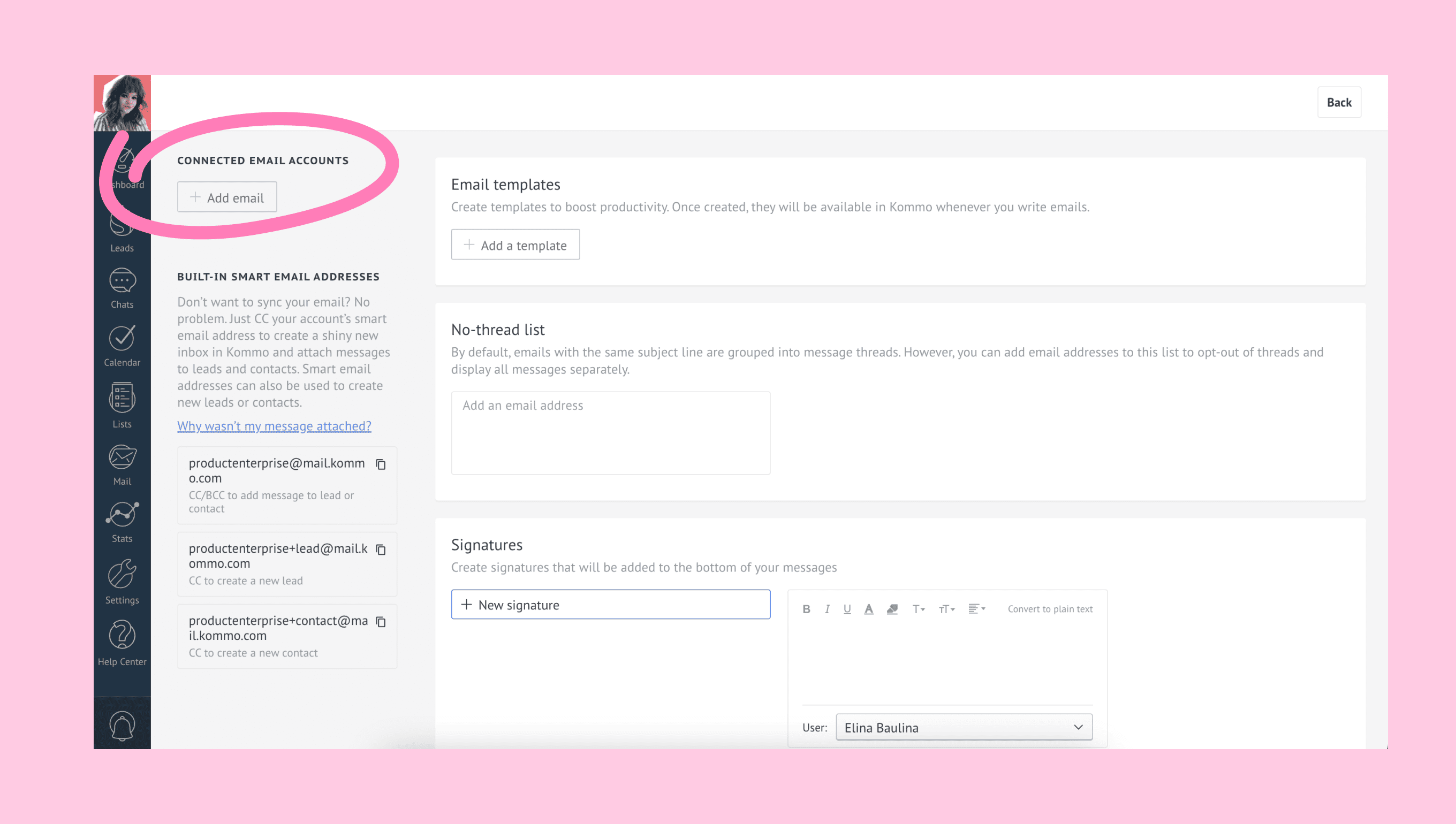The image size is (1456, 824).
Task: Open font family dropdown in signature editor
Action: coord(918,609)
